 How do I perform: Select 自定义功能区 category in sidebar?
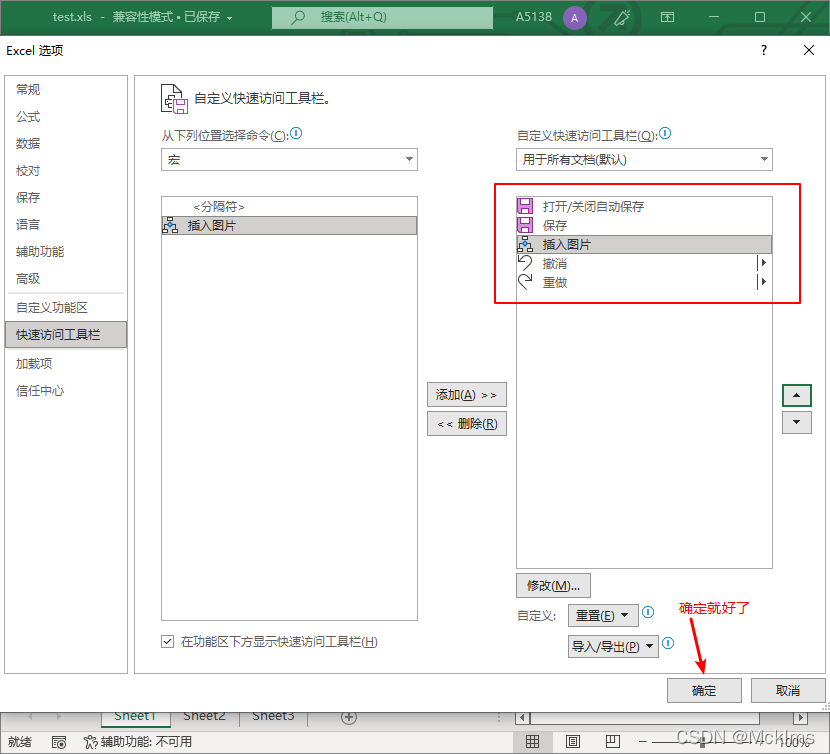[x=66, y=308]
